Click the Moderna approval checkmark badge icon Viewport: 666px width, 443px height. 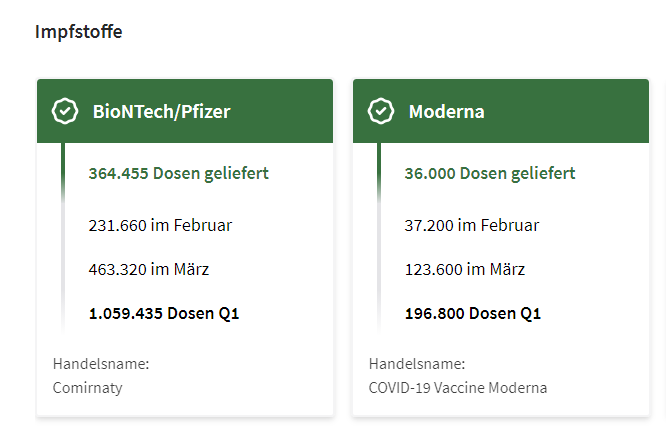point(381,111)
